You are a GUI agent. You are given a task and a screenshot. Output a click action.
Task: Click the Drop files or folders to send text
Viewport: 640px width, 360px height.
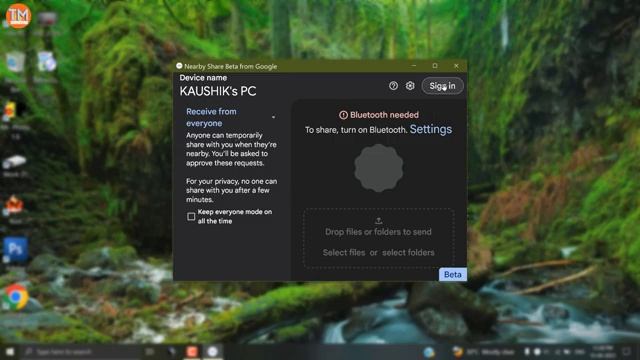coord(378,232)
